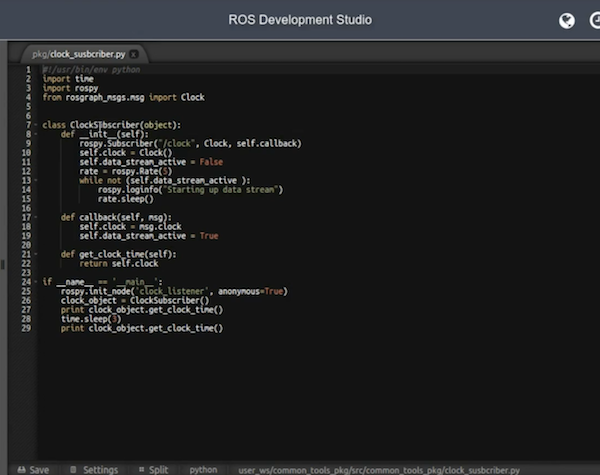Viewport: 600px width, 475px height.
Task: Change the python language mode
Action: [203, 470]
